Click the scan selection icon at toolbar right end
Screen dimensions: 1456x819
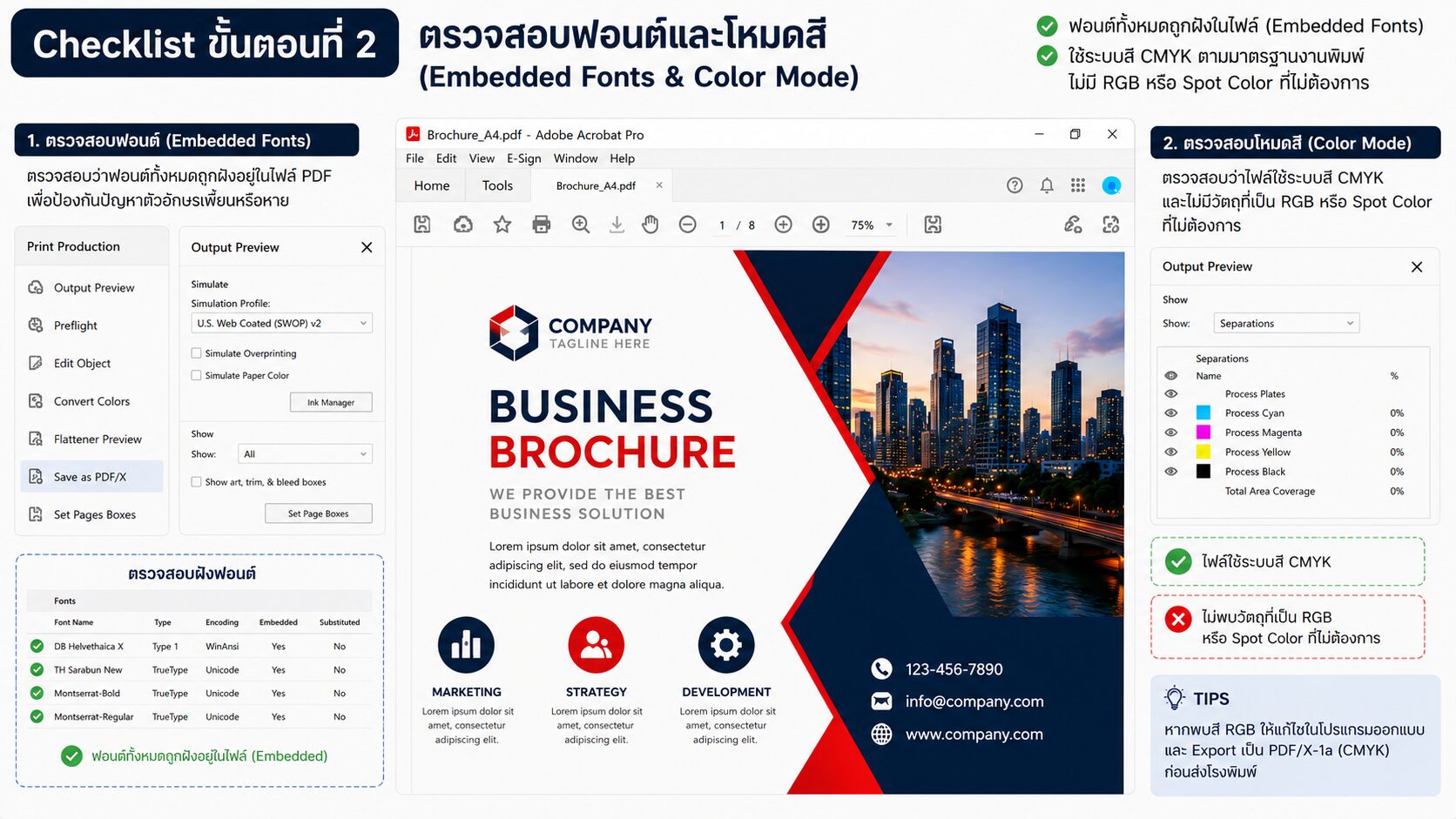click(1111, 225)
